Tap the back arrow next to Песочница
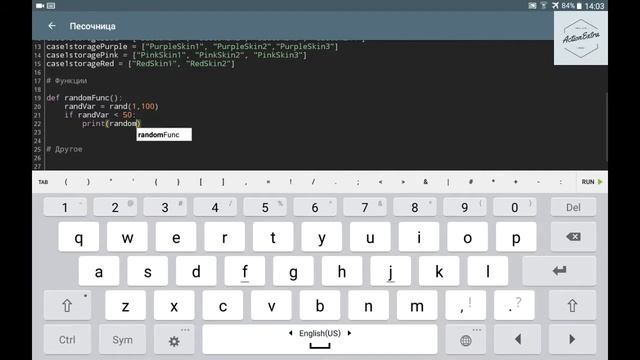 52,26
